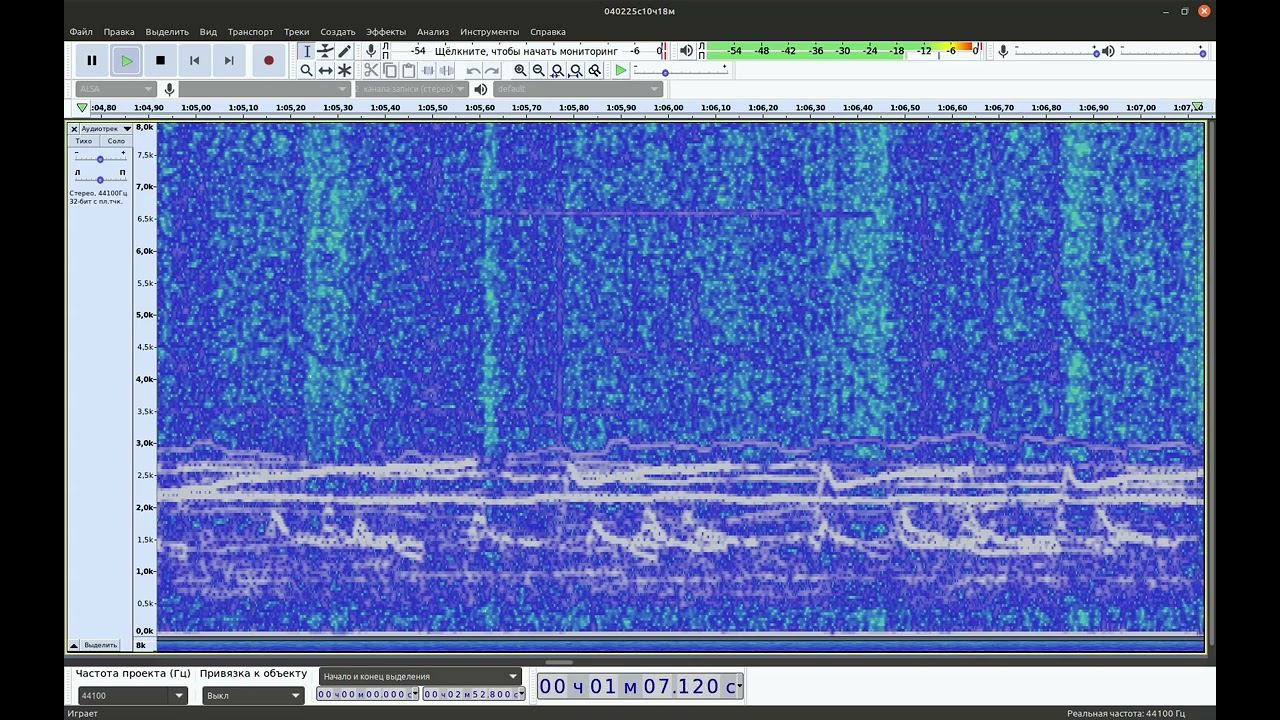Collapse the track with the bottom arrow
The image size is (1280, 720).
[74, 645]
